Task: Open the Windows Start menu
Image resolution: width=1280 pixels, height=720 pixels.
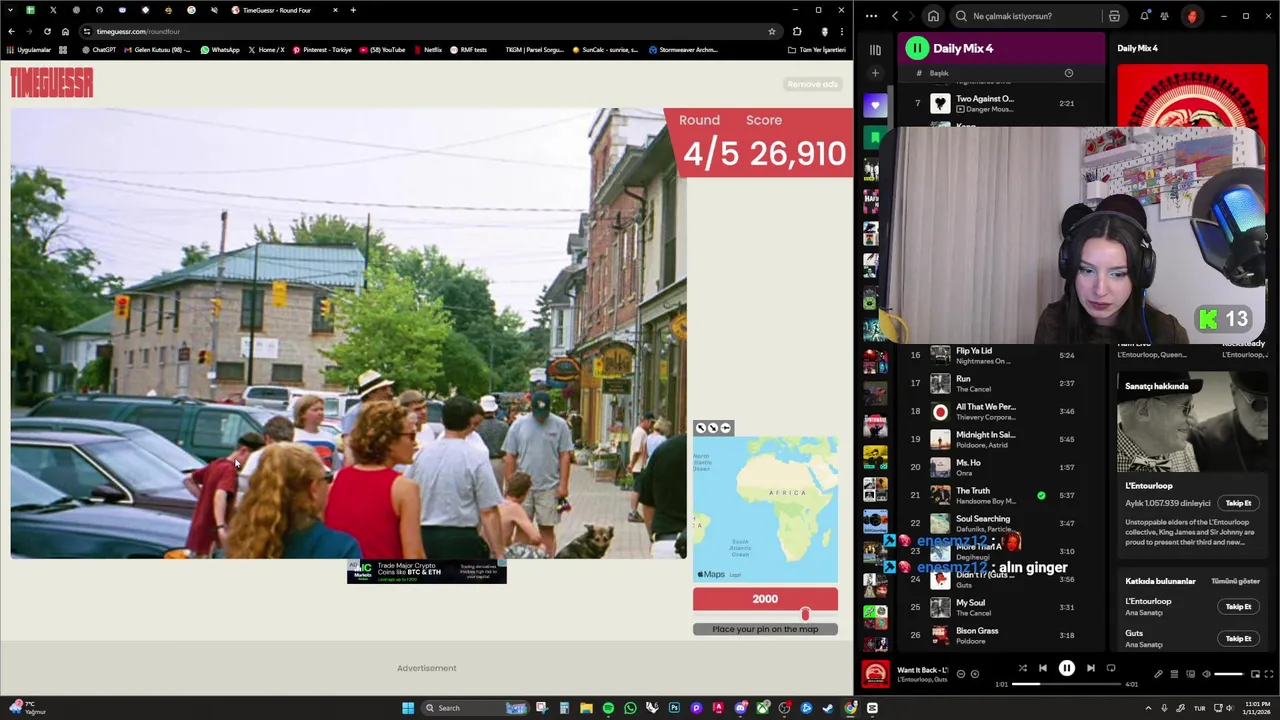Action: click(408, 708)
